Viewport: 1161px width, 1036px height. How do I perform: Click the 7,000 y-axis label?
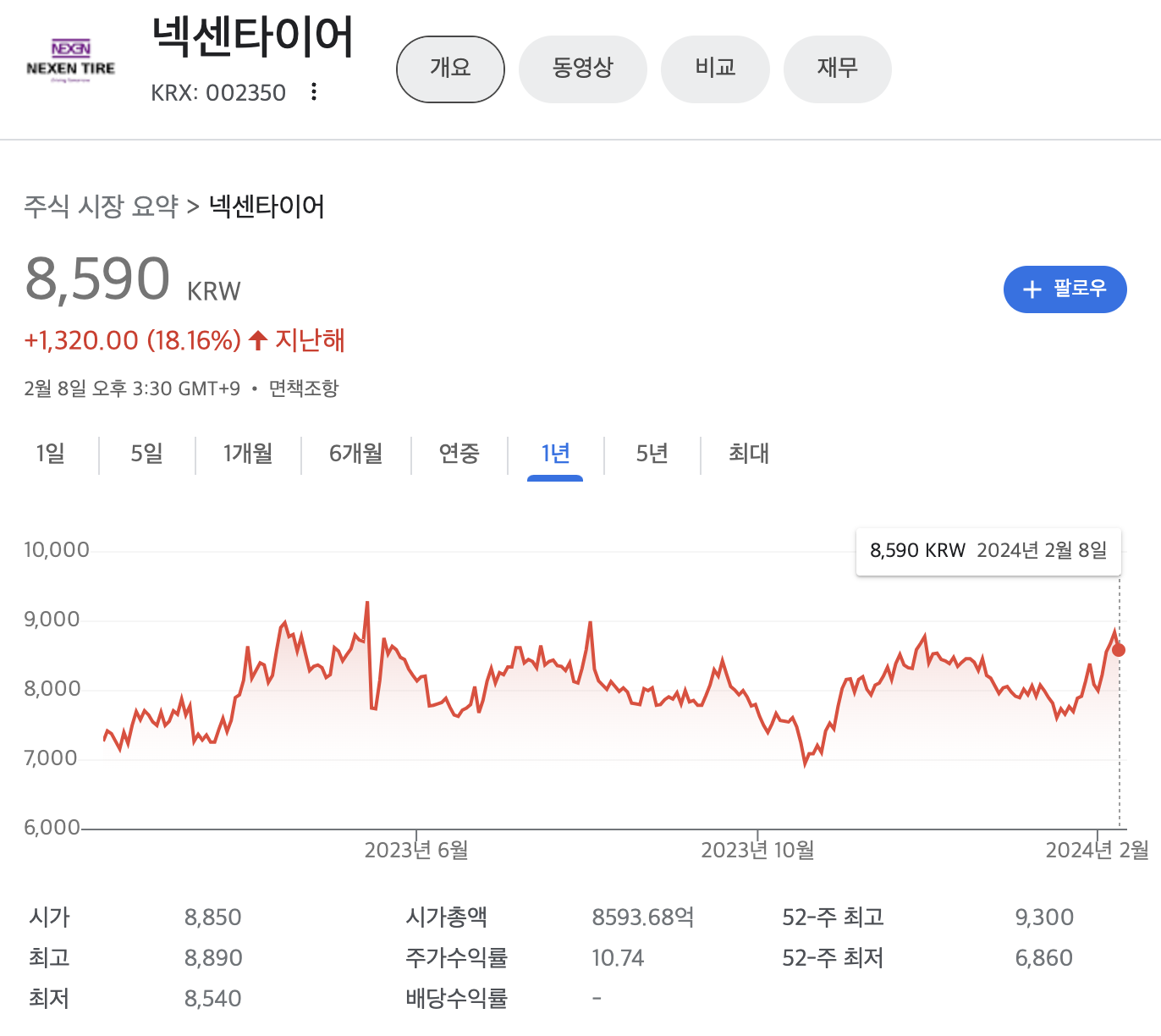pos(51,758)
